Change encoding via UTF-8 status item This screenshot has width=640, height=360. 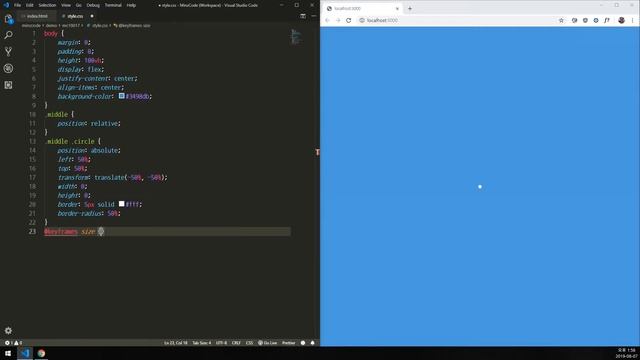[221, 343]
